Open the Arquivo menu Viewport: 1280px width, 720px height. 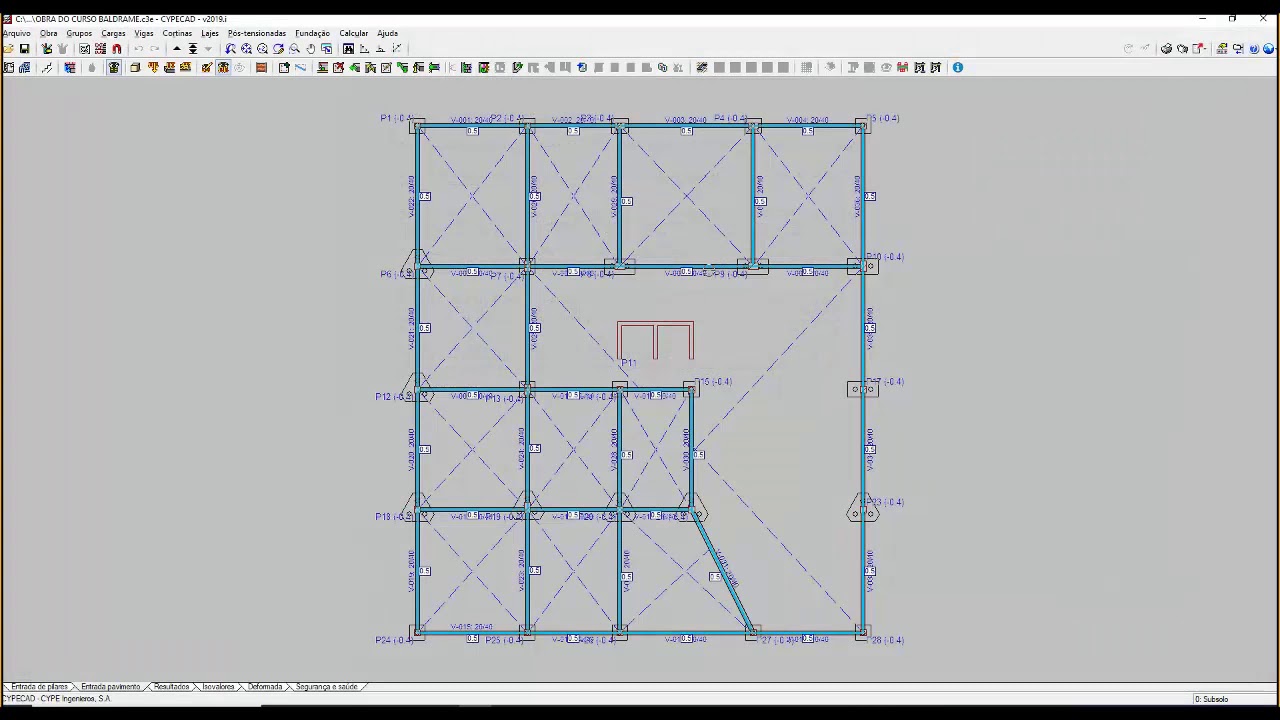point(17,33)
